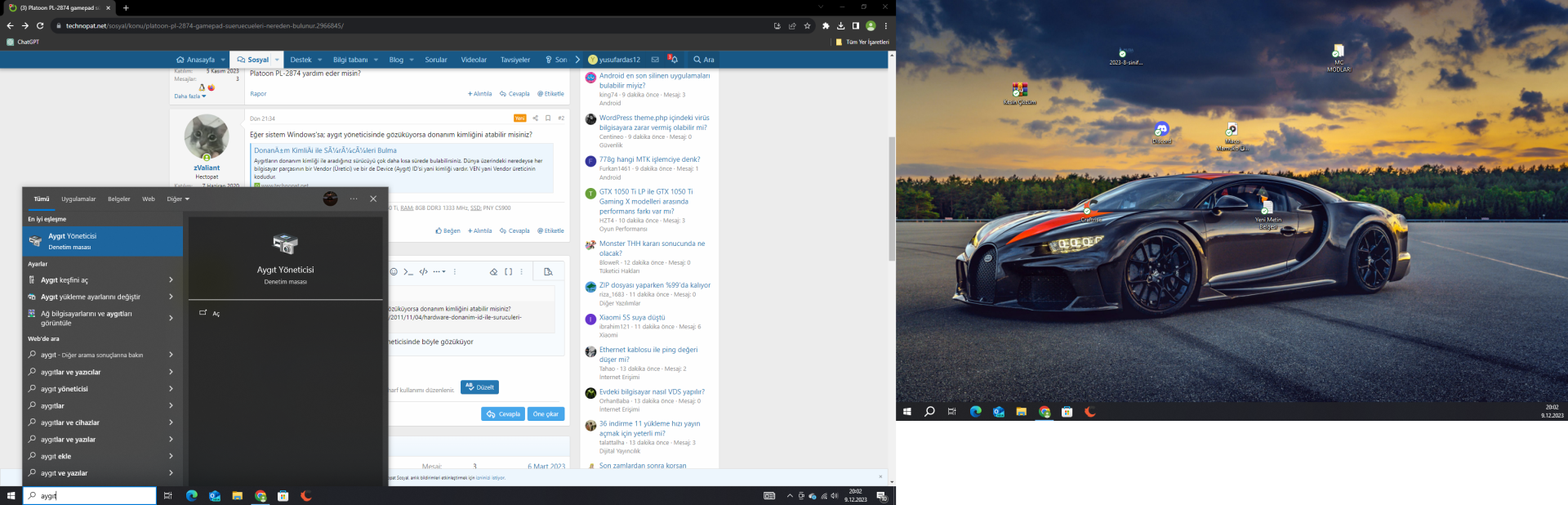Open Discord desktop shortcut
Screen dimensions: 1568x505
click(1161, 132)
